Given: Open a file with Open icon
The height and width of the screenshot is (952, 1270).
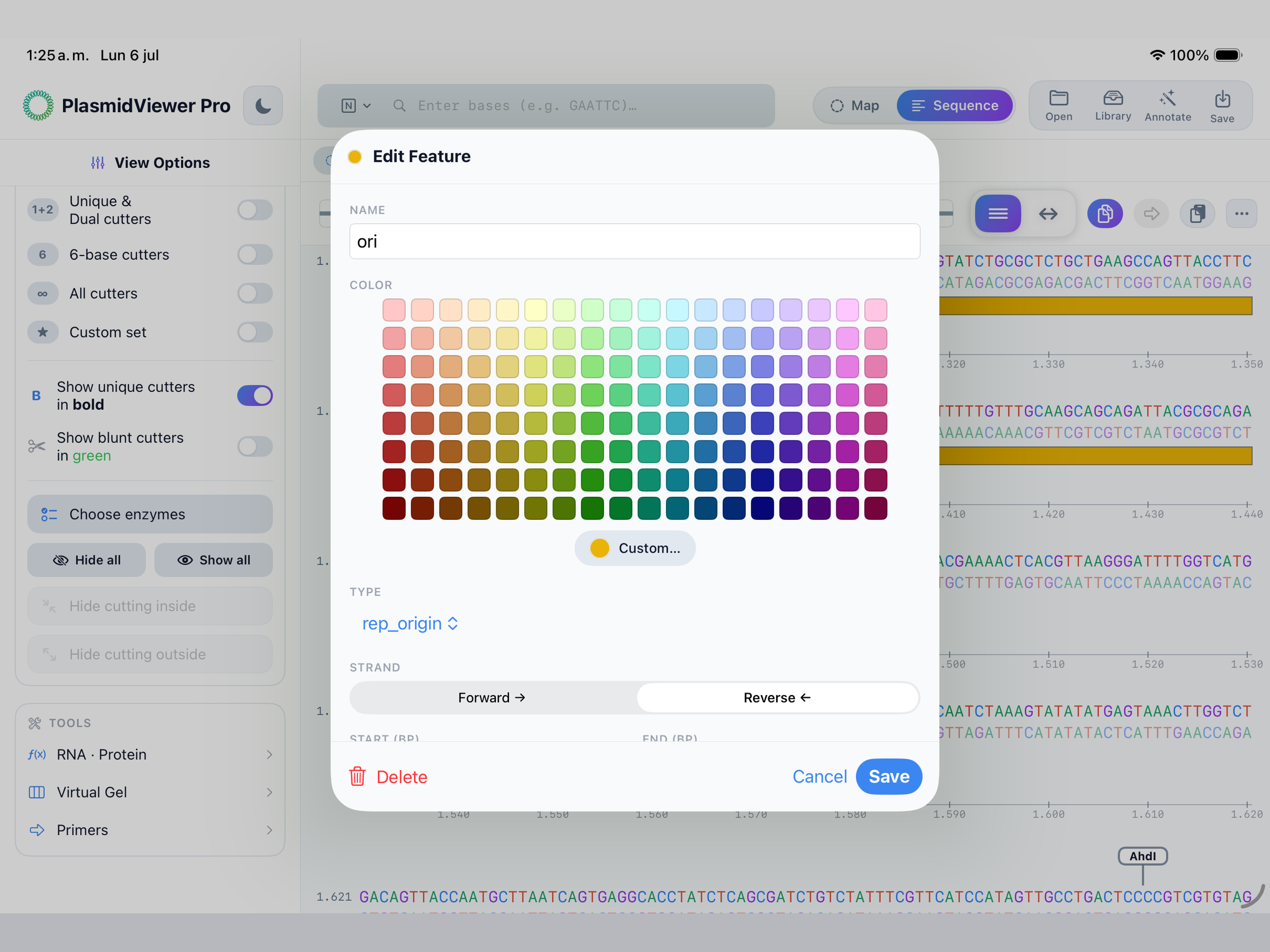Looking at the screenshot, I should coord(1058,106).
